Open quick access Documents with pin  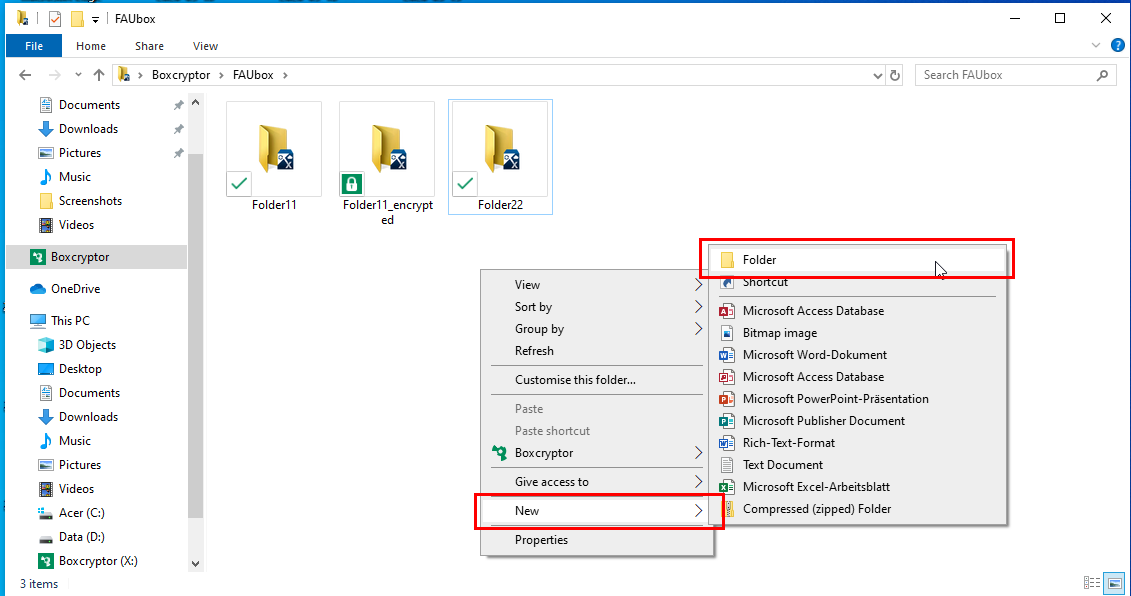coord(89,105)
